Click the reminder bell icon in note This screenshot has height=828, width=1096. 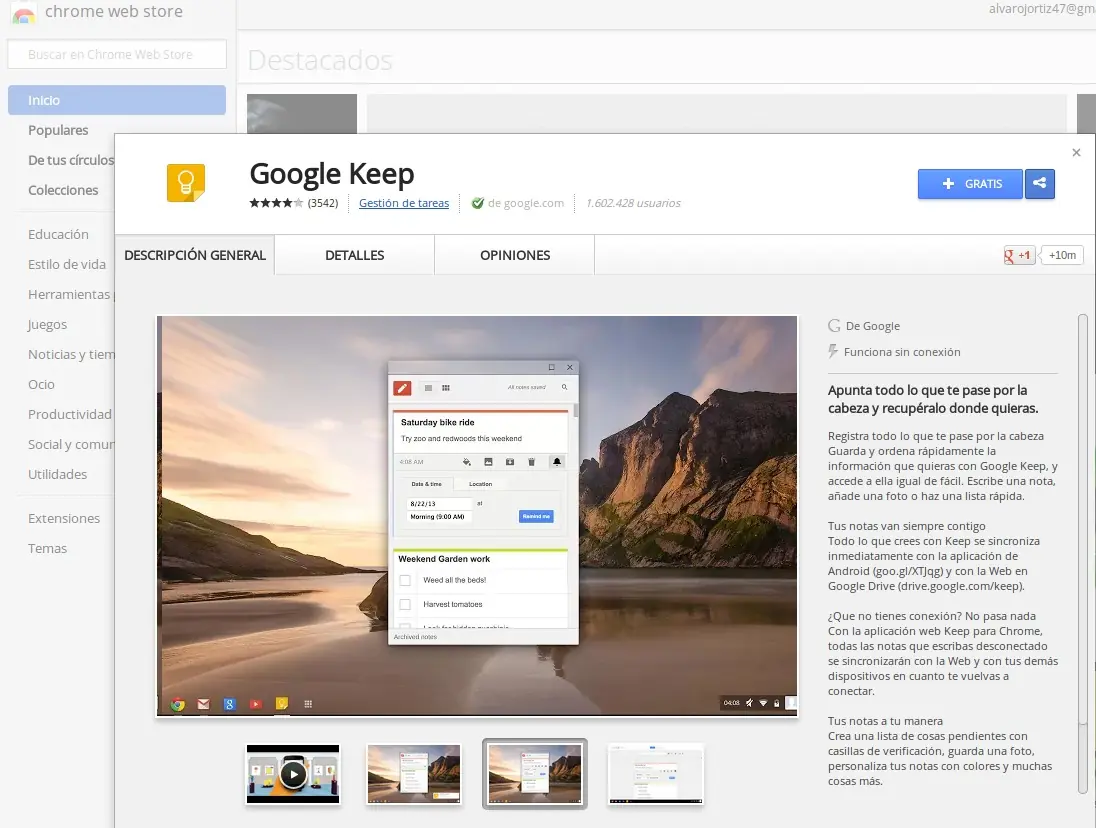[557, 462]
